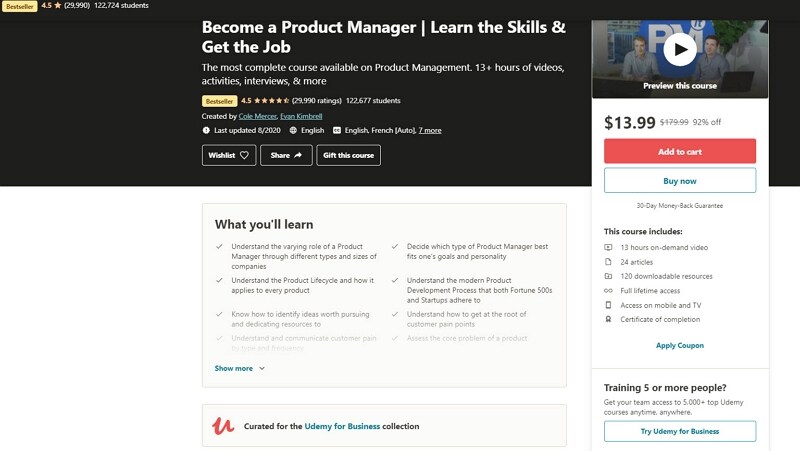Click the closed captions icon
Viewport: 800px width, 451px height.
click(336, 130)
